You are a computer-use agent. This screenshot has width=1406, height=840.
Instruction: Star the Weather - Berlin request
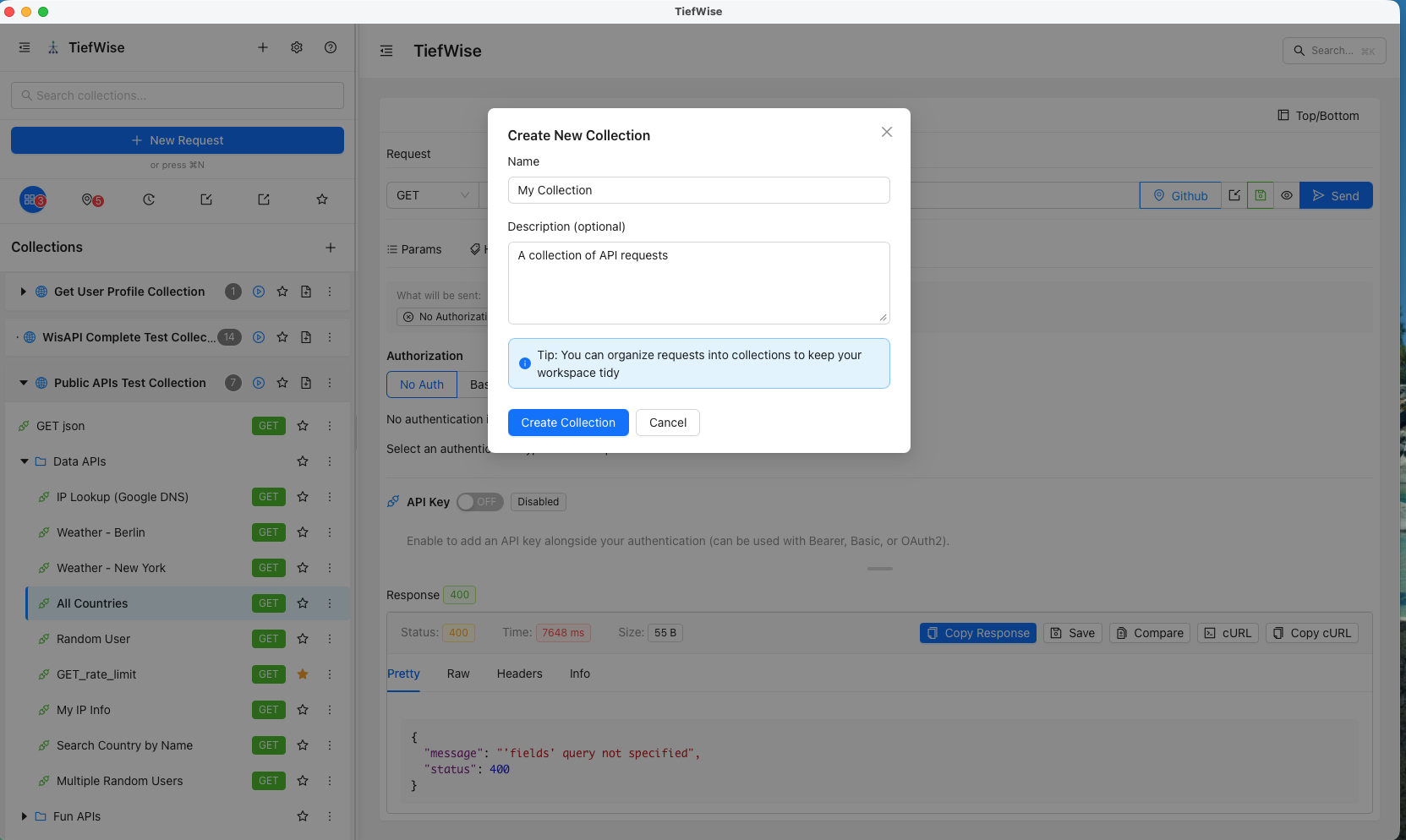tap(303, 532)
